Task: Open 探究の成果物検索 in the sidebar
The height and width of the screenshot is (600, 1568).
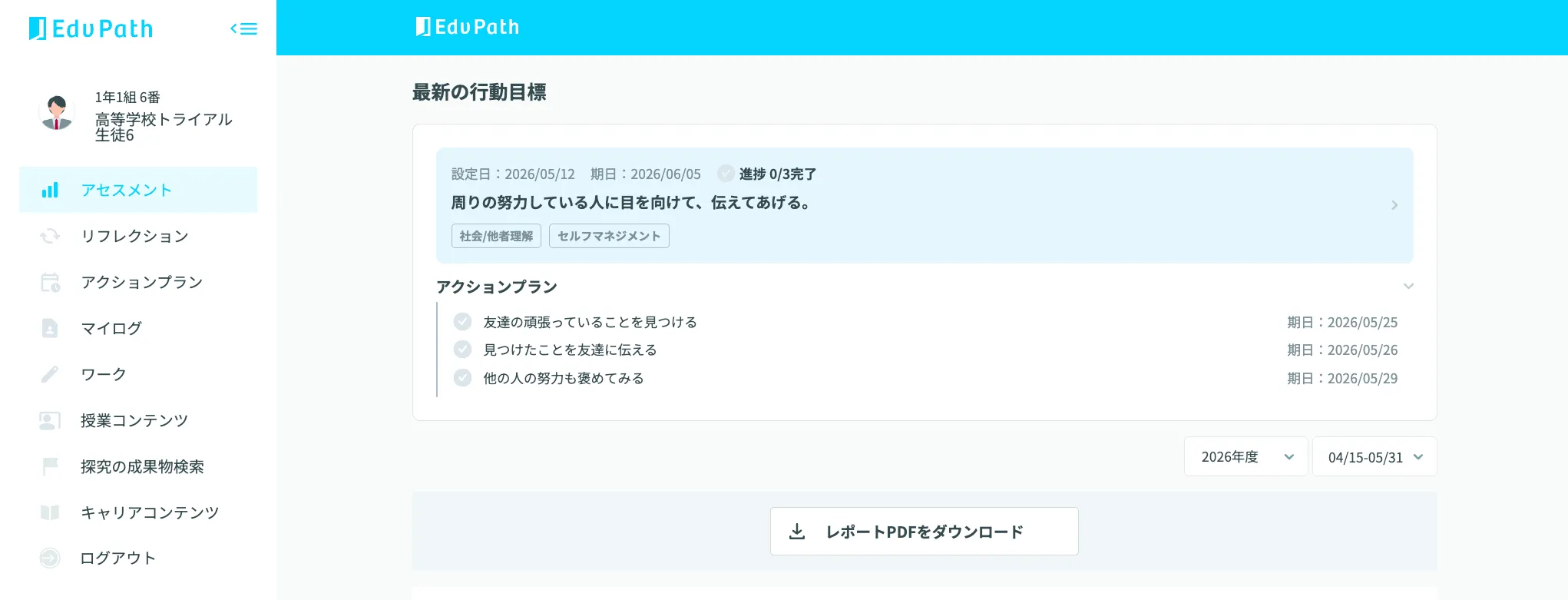Action: (x=138, y=466)
